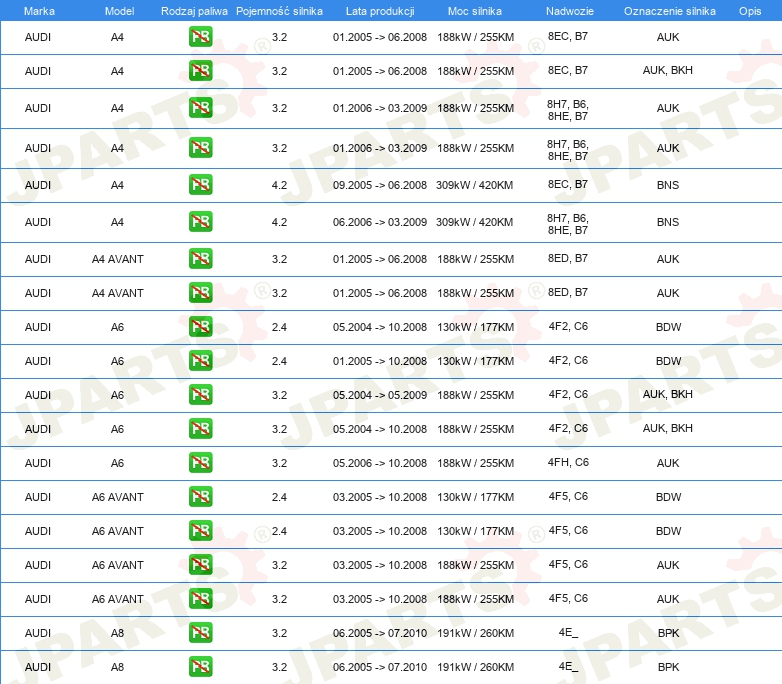782x684 pixels.
Task: Click BDW engine in A6 row starting 01.2005
Action: coord(668,361)
